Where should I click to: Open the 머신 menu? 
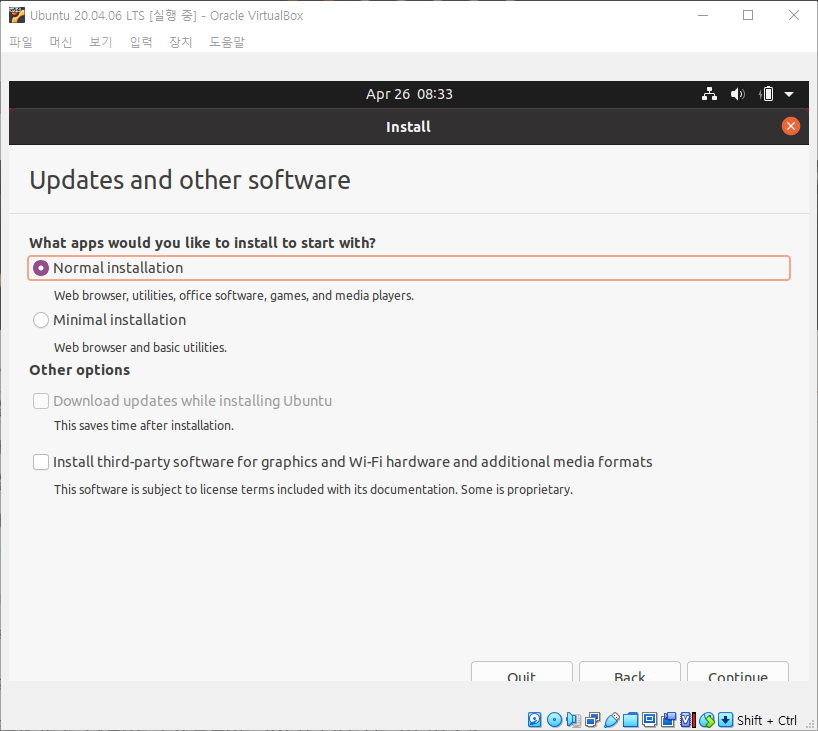point(61,42)
